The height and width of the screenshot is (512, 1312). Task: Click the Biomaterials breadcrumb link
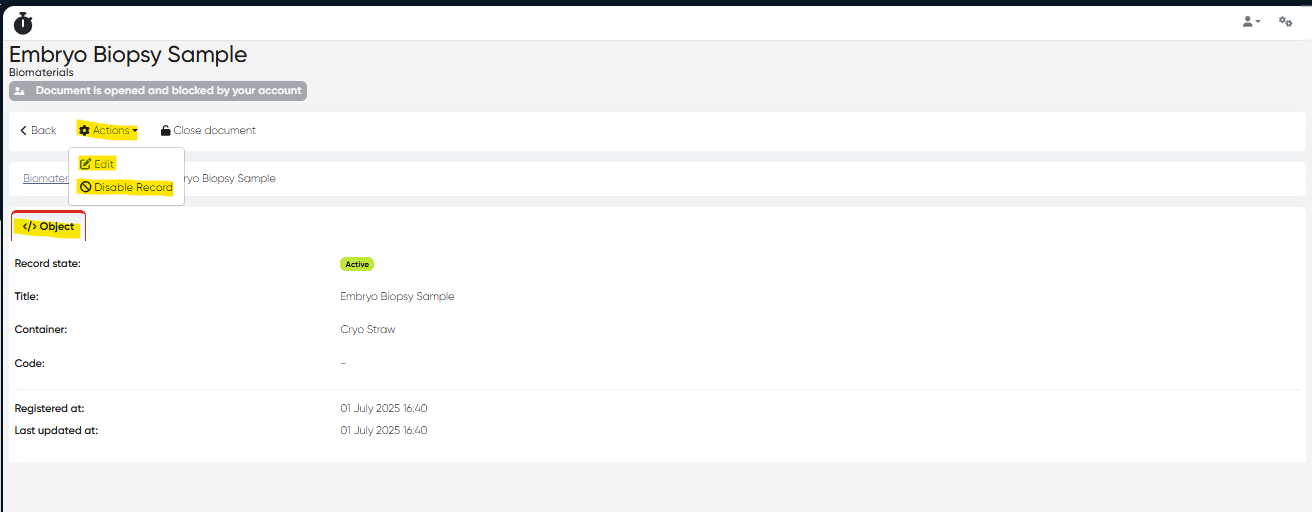coord(45,179)
